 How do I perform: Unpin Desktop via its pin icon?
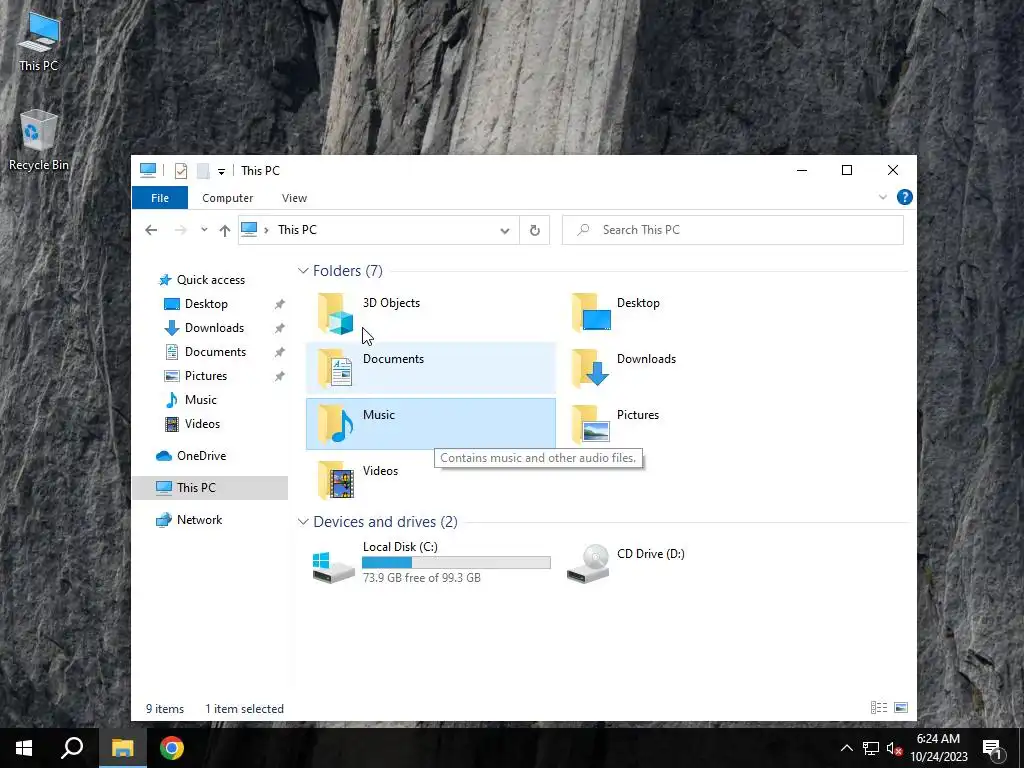pyautogui.click(x=280, y=304)
